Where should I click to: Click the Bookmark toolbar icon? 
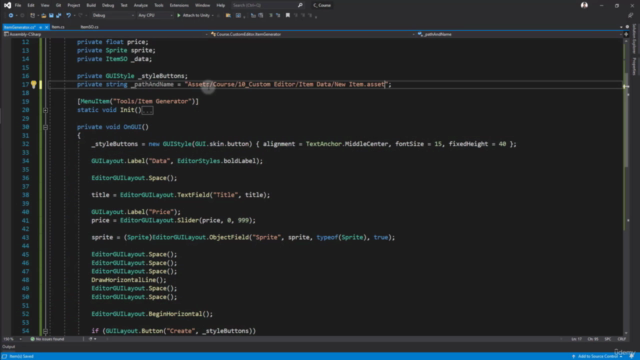288,16
